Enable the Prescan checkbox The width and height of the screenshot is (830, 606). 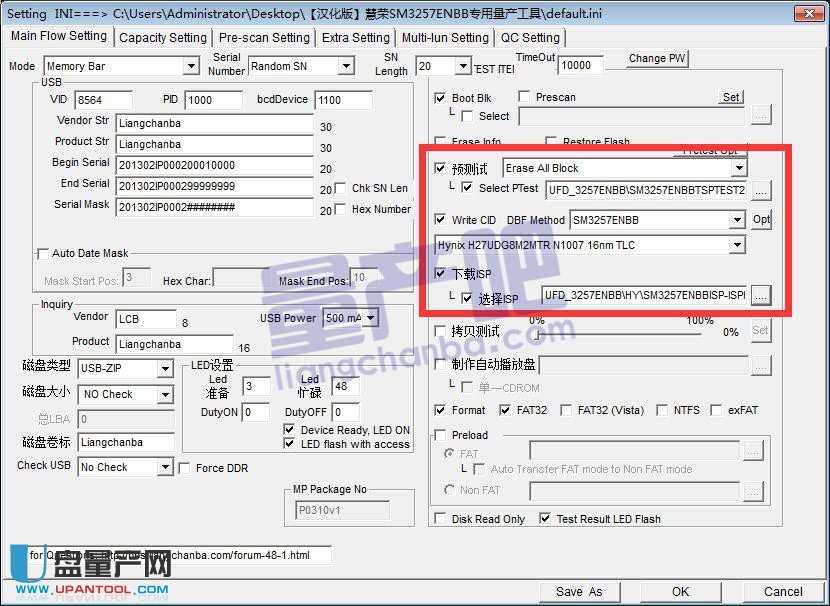point(525,97)
